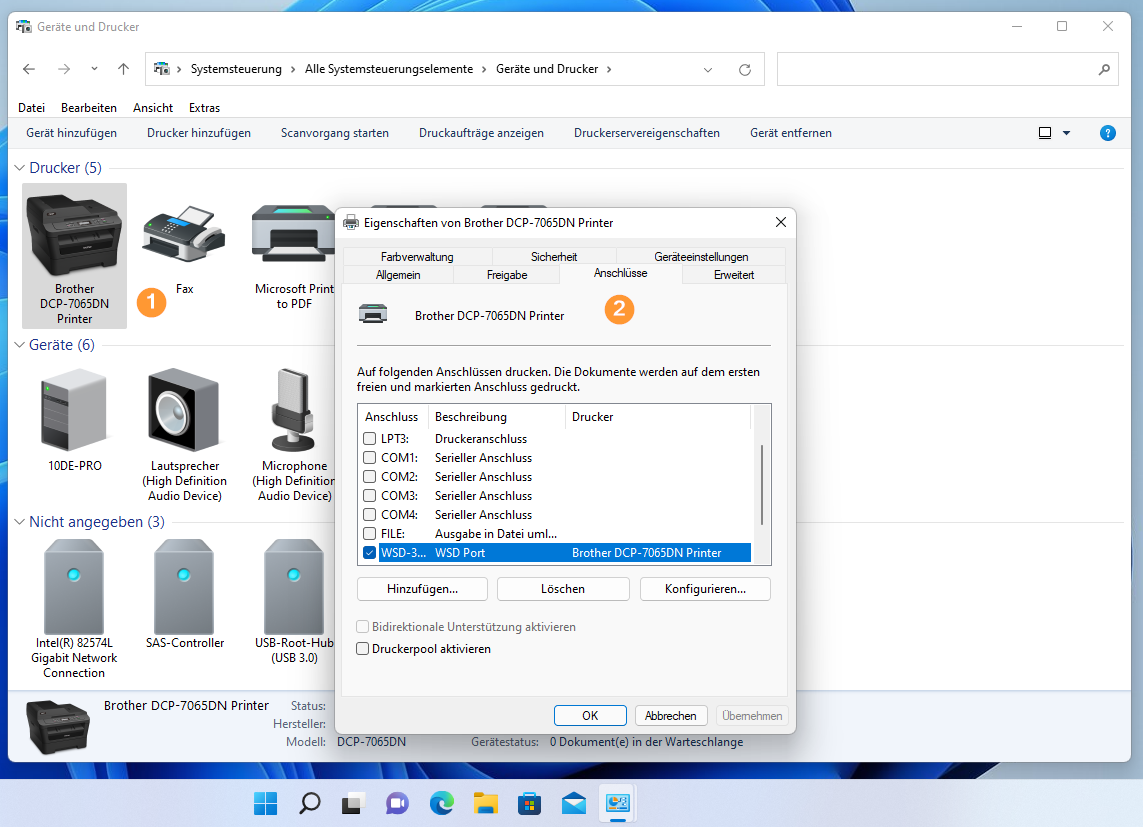Open Mail app from the taskbar
The image size is (1143, 827).
(574, 804)
